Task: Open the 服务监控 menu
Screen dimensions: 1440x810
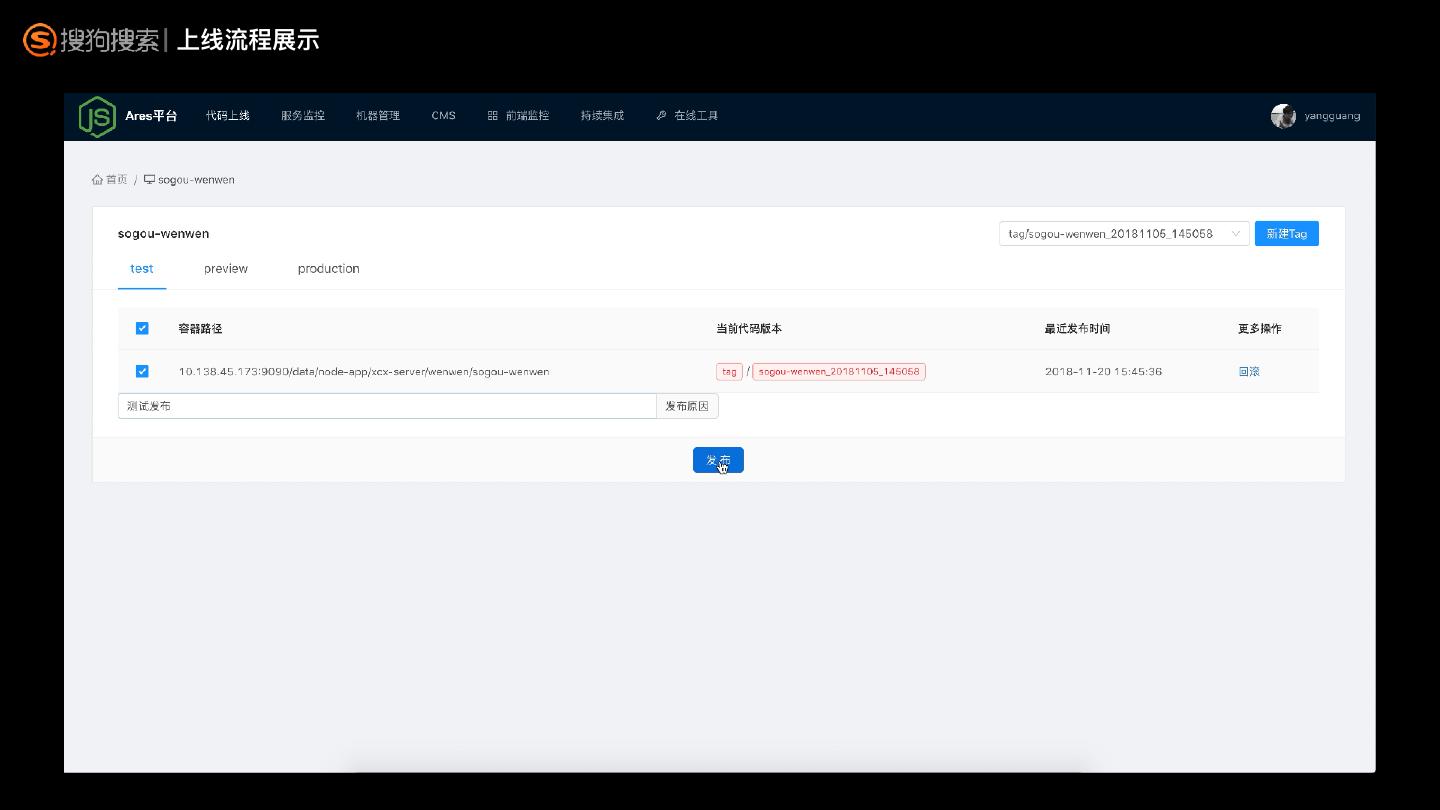Action: pyautogui.click(x=303, y=116)
